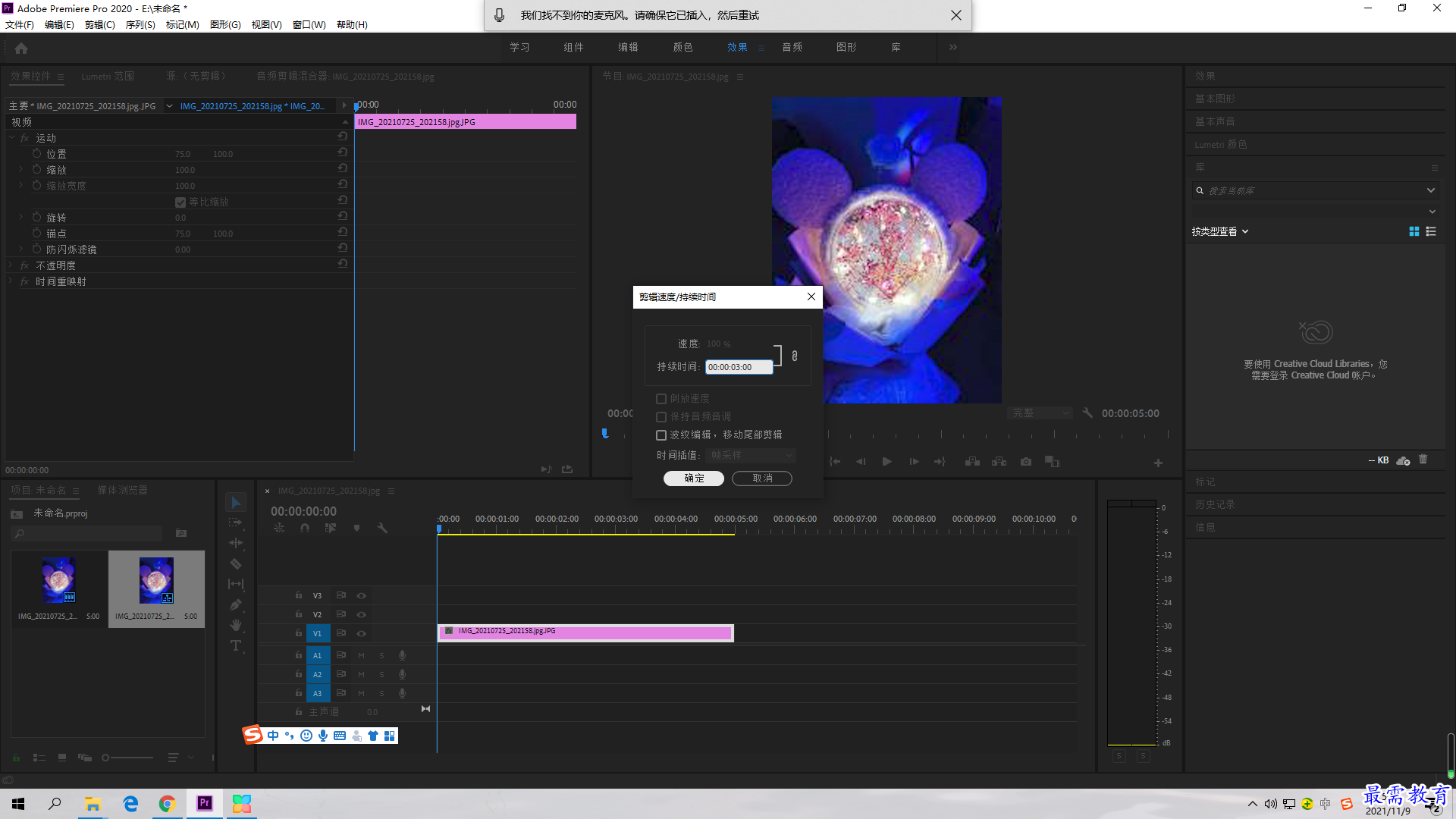Open the playback resolution (完整) dropdown

click(1040, 413)
